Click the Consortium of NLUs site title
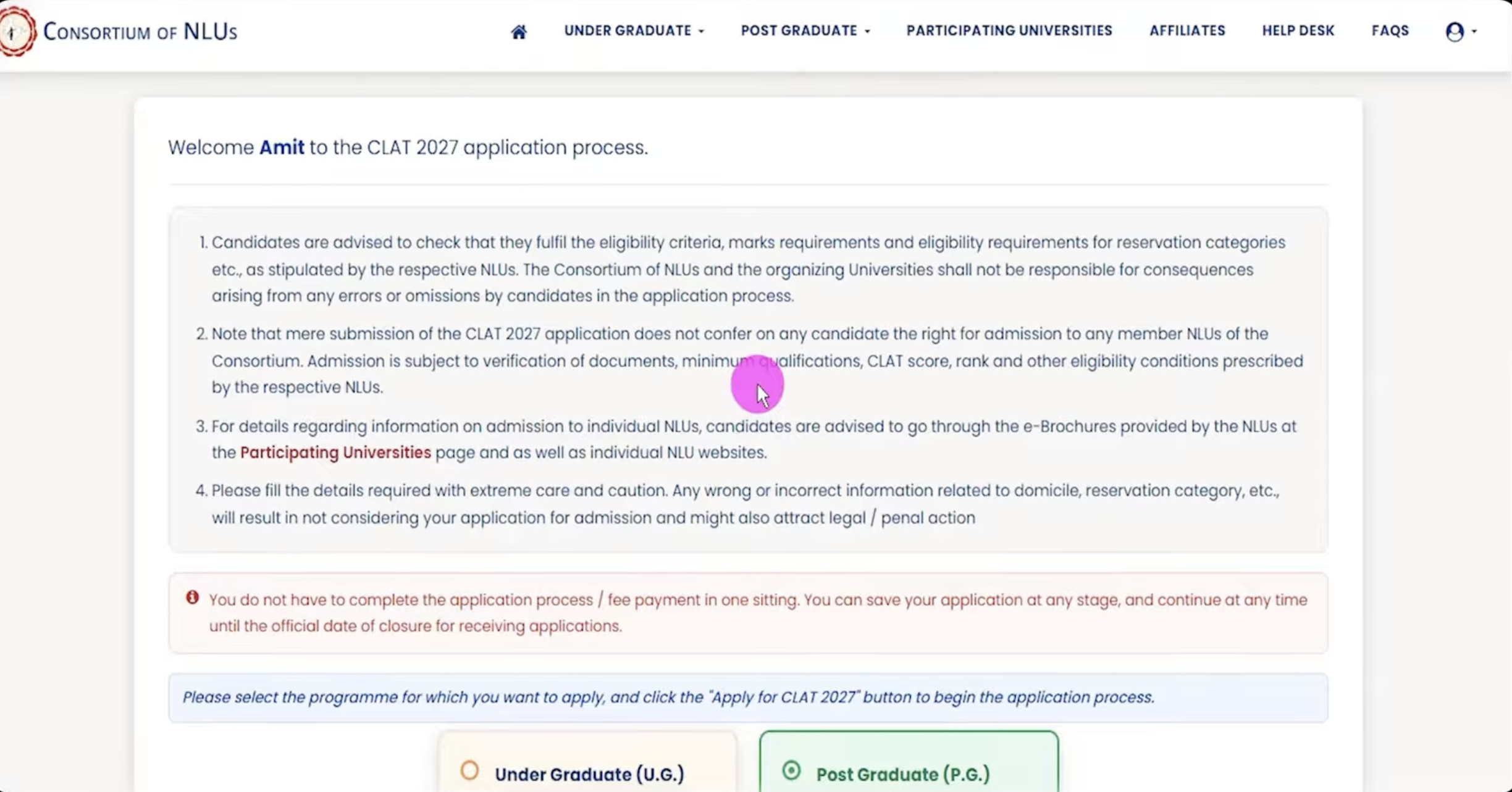 click(140, 31)
